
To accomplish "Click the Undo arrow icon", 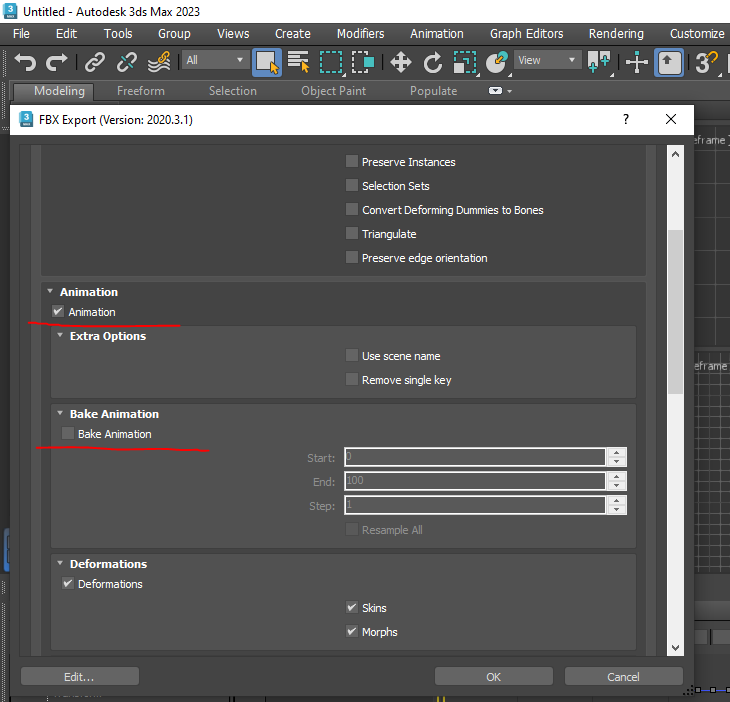I will point(25,62).
